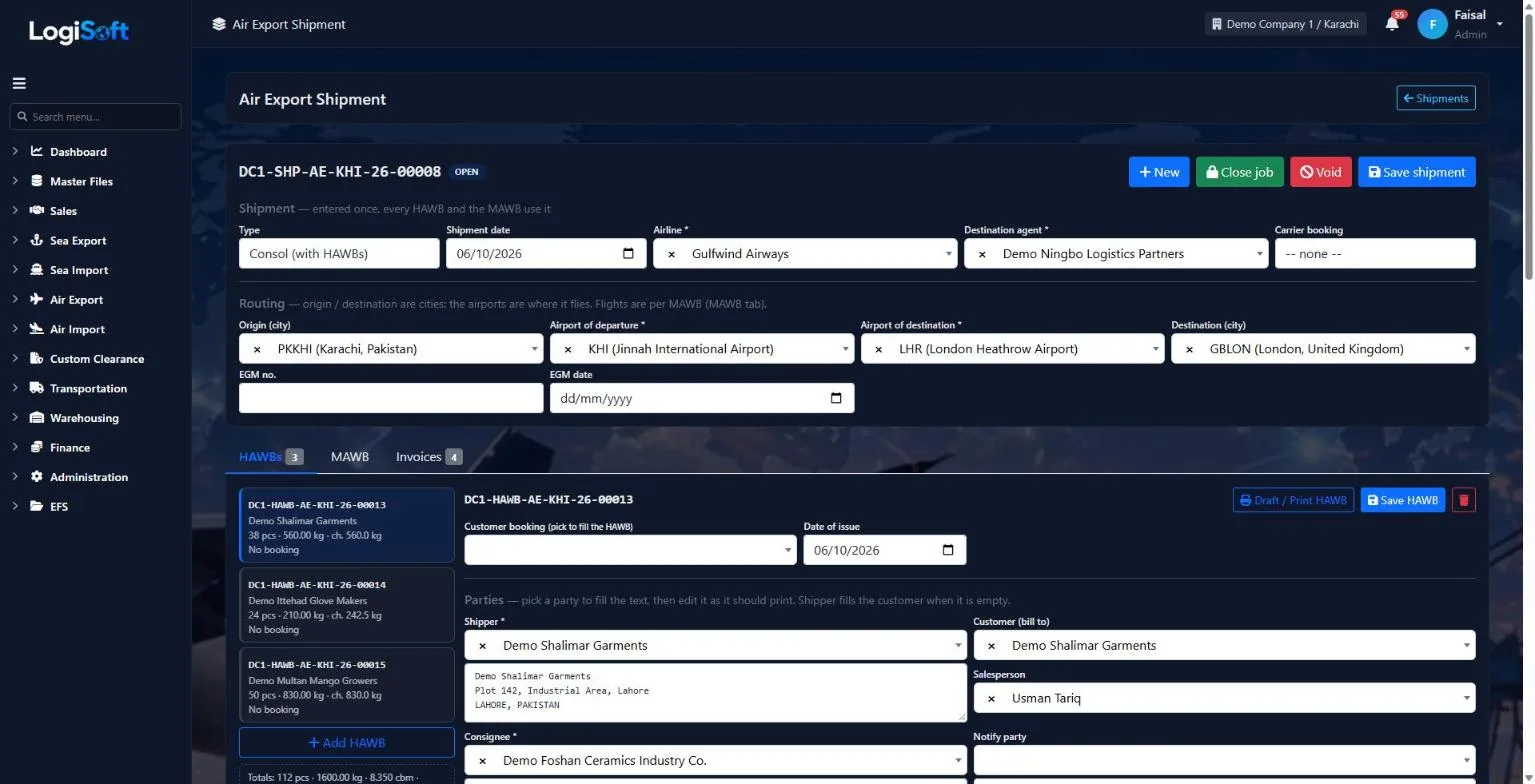
Task: Open the Customer booking dropdown
Action: (x=630, y=550)
